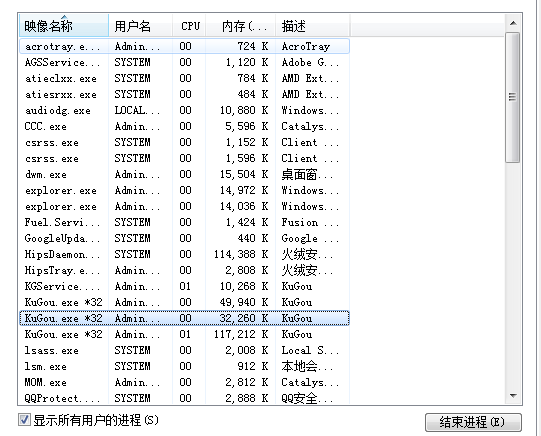The width and height of the screenshot is (541, 436).
Task: Click scrollbar up arrow
Action: 513,23
